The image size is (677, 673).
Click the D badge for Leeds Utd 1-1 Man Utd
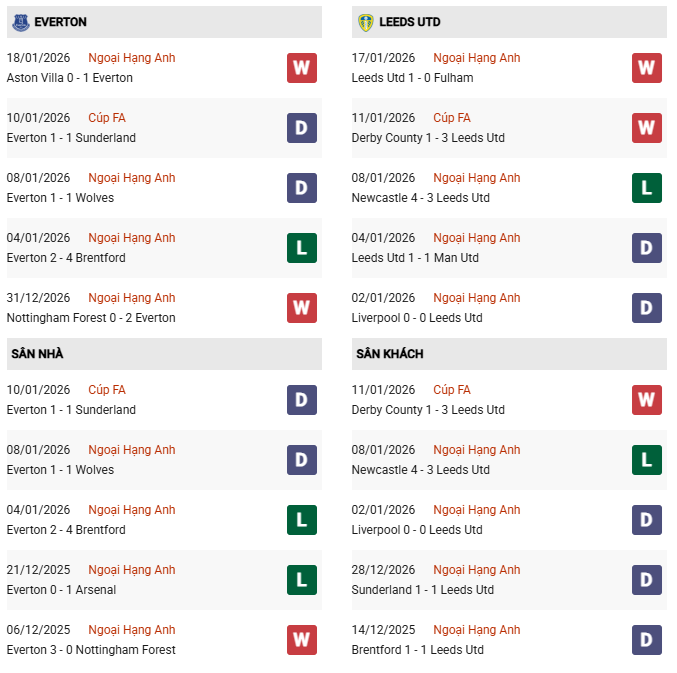(646, 248)
